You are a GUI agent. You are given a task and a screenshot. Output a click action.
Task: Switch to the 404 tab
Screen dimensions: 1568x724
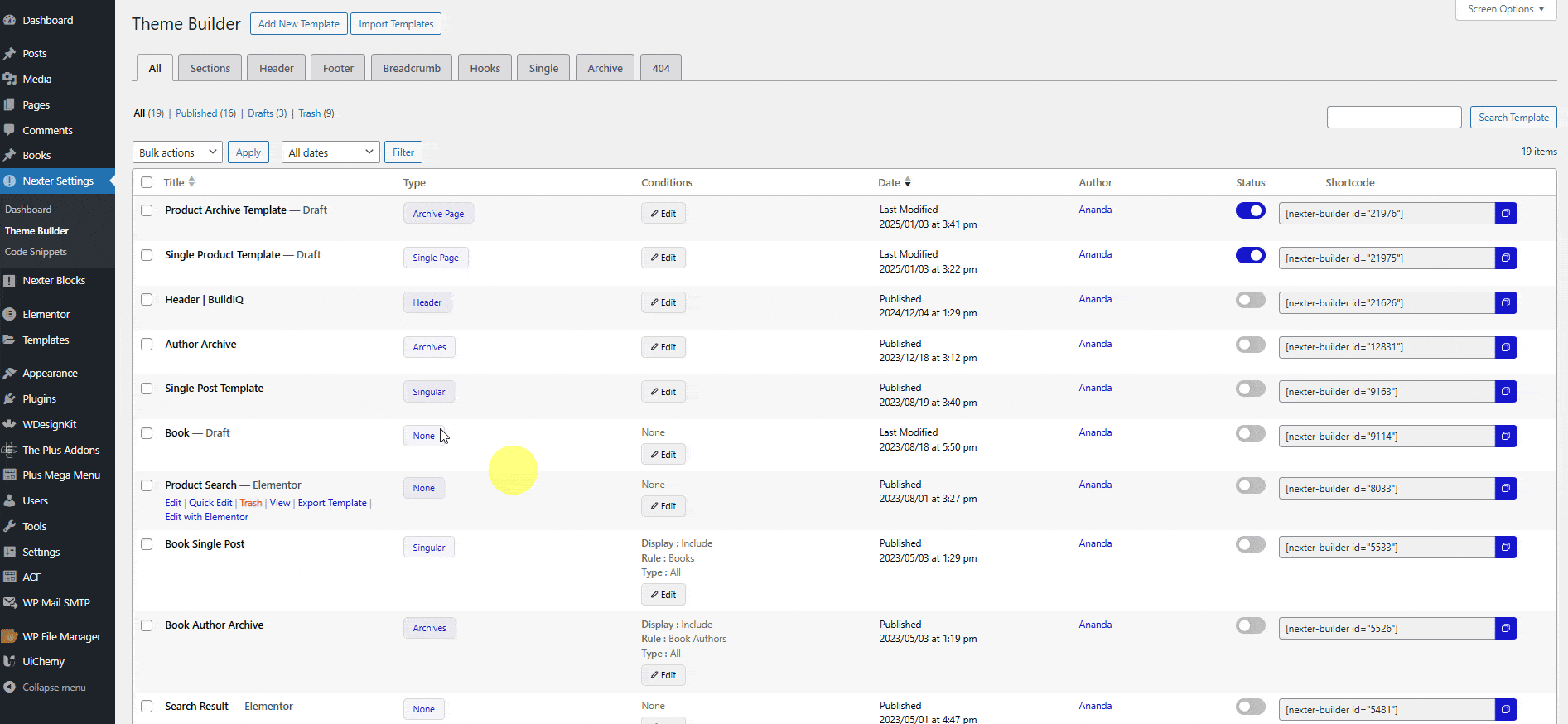point(661,68)
